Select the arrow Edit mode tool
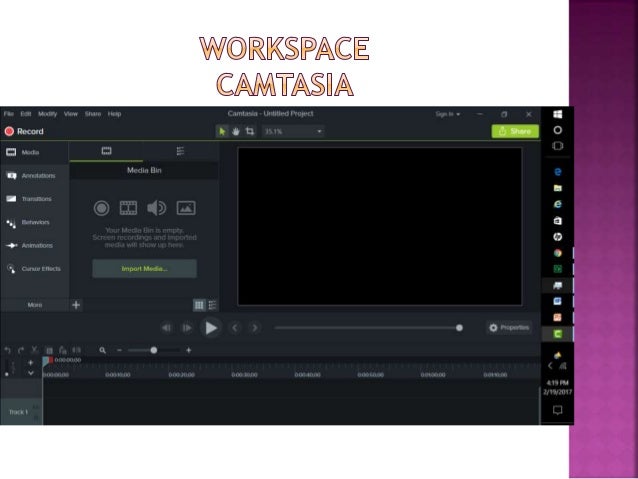The image size is (638, 479). [x=222, y=131]
